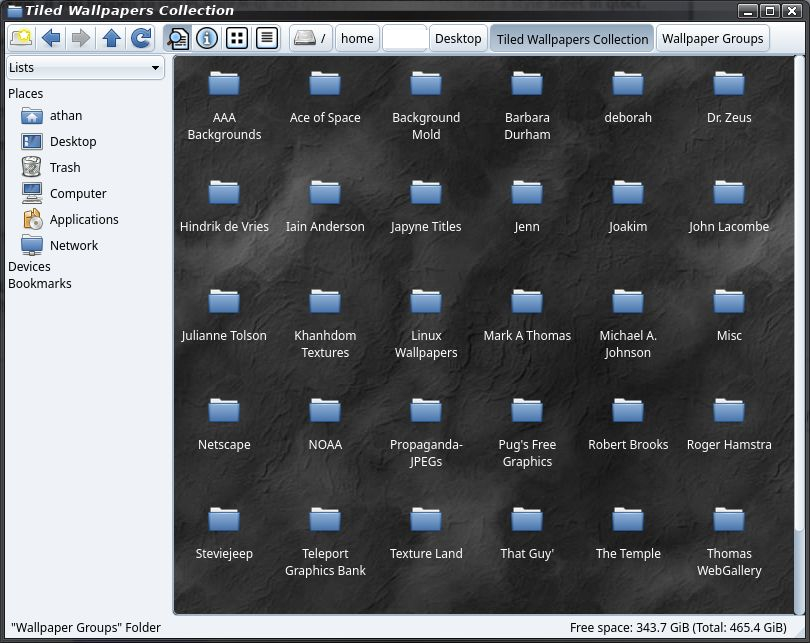
Task: Click the 'Desktop' path button
Action: (458, 38)
